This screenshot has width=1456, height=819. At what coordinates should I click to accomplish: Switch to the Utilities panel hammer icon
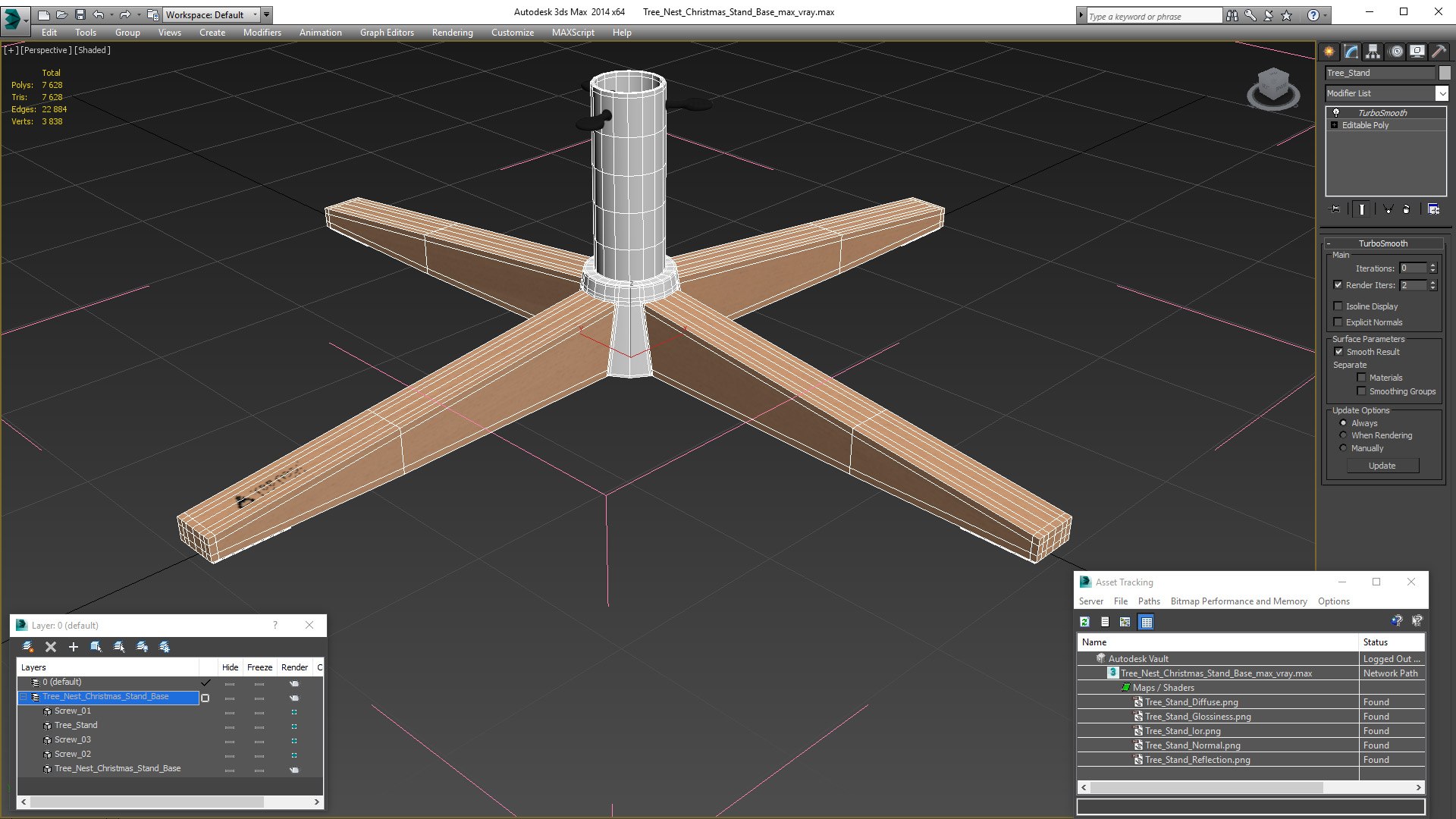tap(1439, 52)
